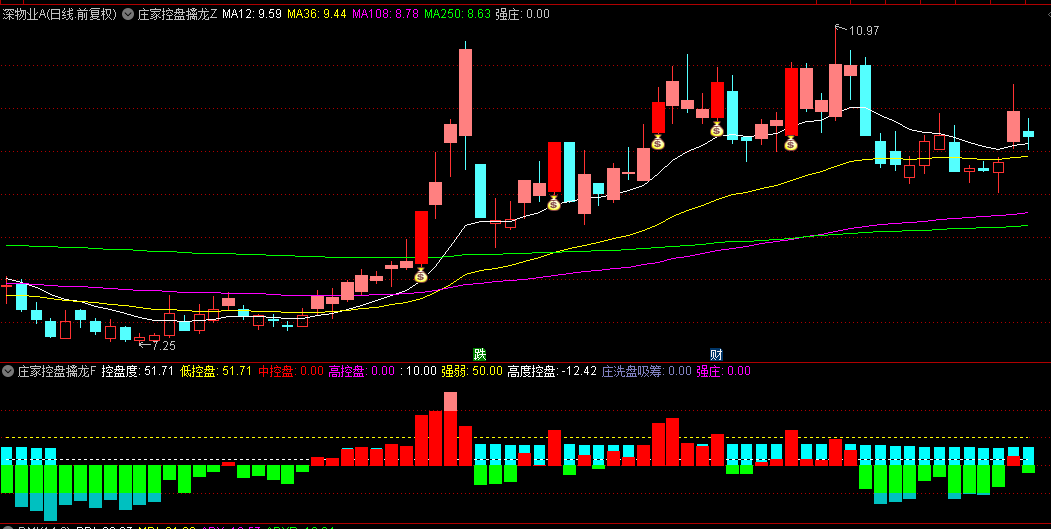Select the 低控盘: 51.71 reading

point(216,371)
